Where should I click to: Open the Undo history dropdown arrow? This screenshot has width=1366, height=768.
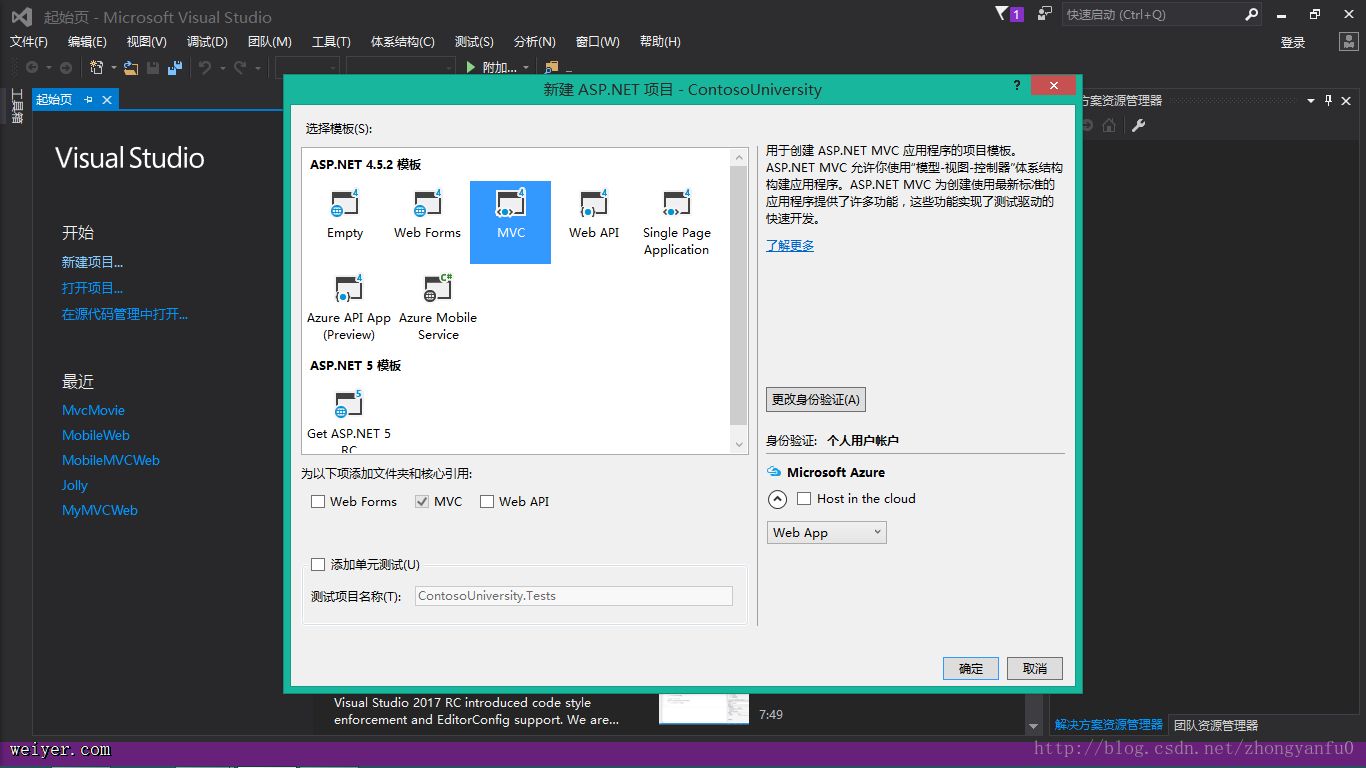tap(221, 68)
